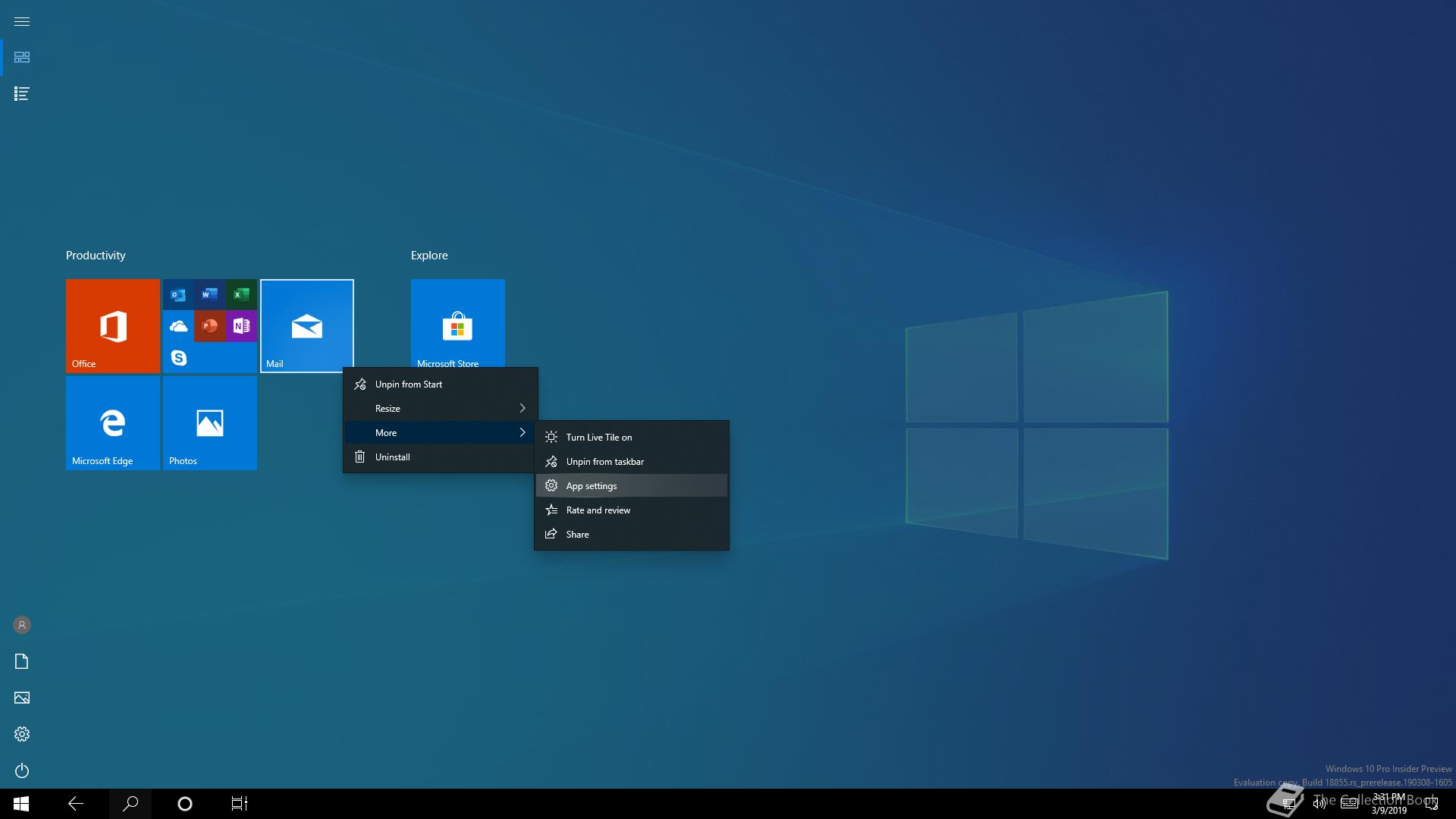Click the Windows Start button
The width and height of the screenshot is (1456, 819).
tap(21, 804)
